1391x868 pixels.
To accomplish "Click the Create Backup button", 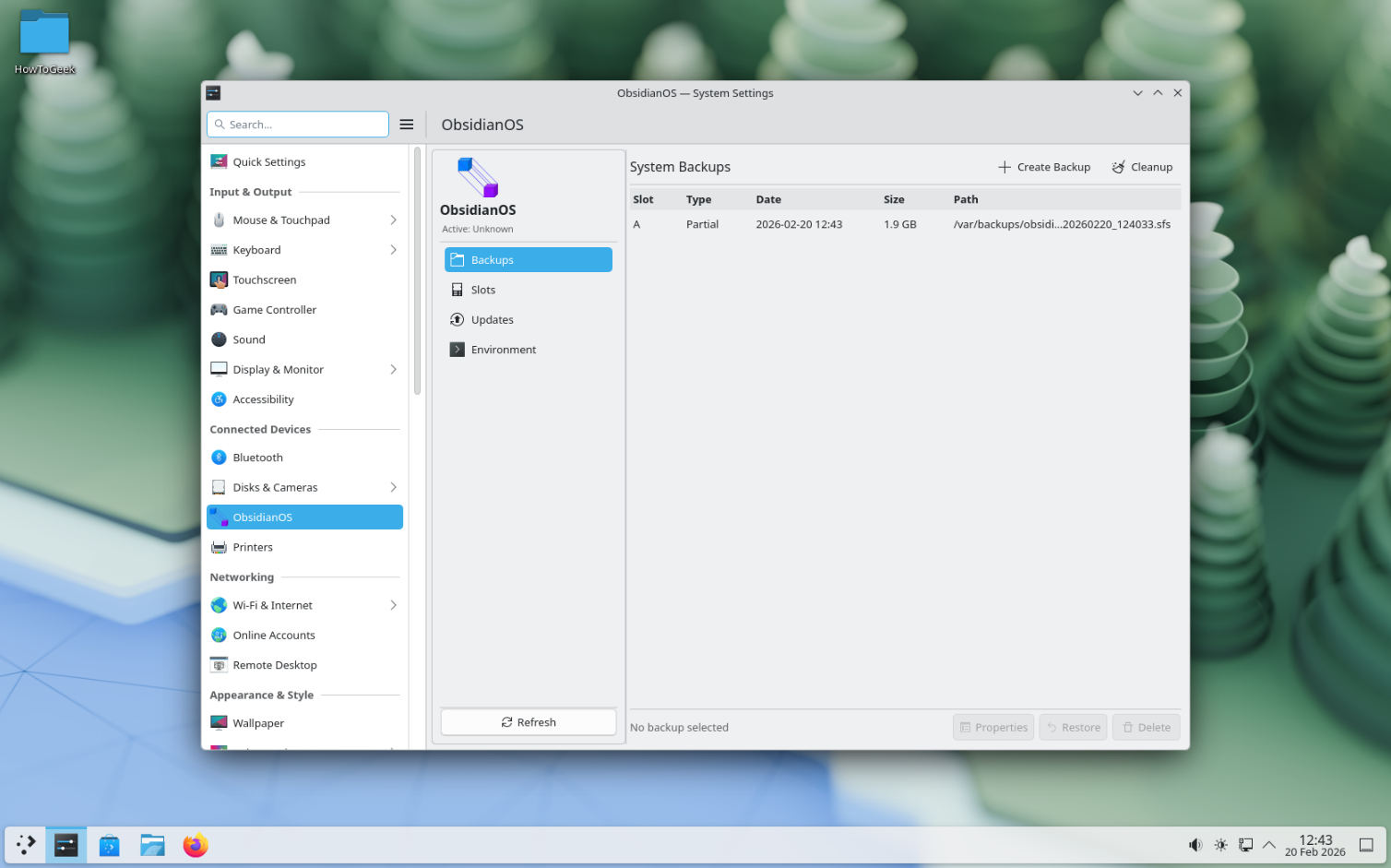I will pyautogui.click(x=1044, y=167).
